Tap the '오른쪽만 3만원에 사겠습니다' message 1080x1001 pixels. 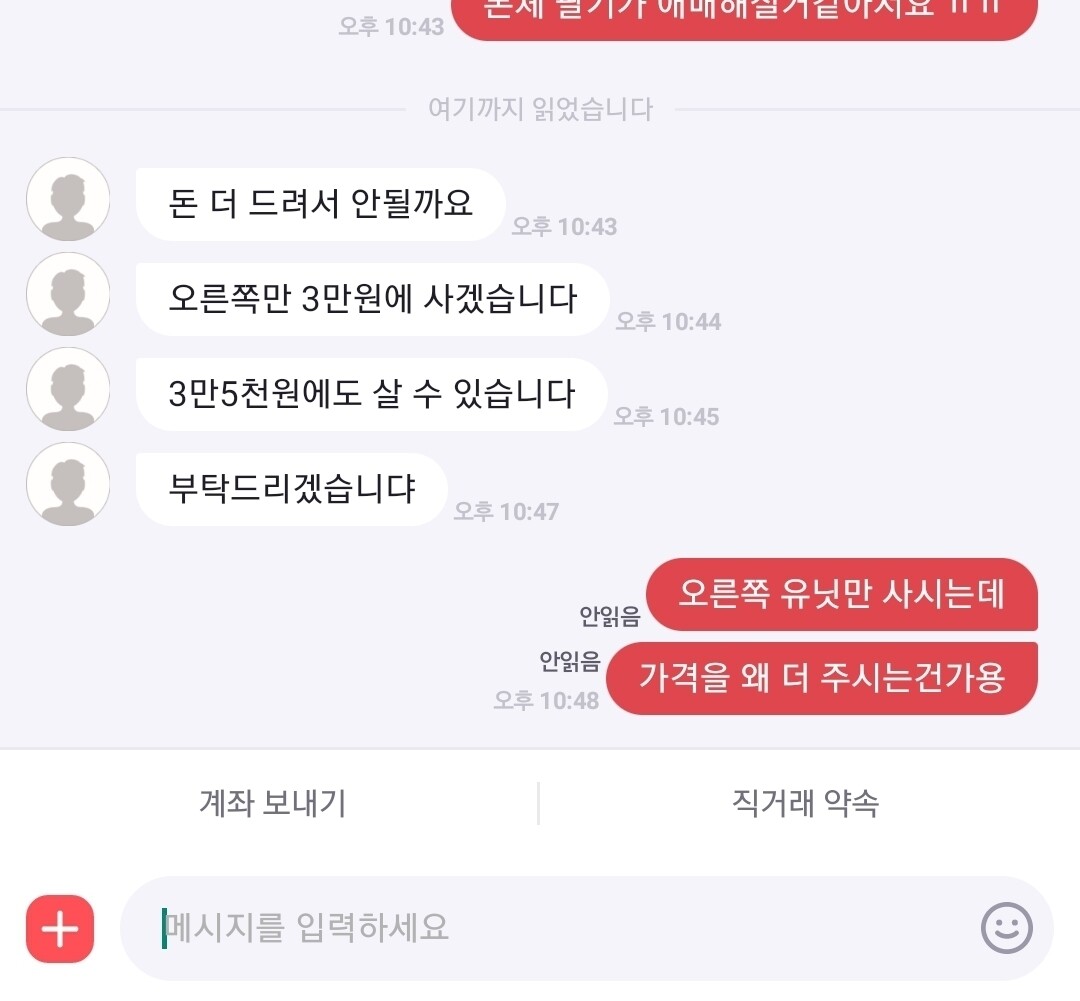click(373, 299)
